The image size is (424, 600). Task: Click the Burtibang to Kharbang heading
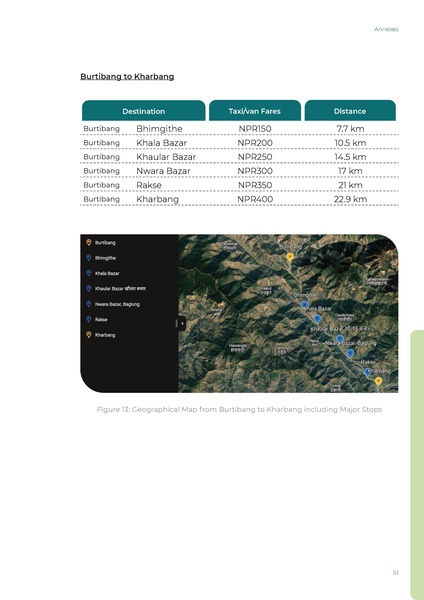click(127, 77)
